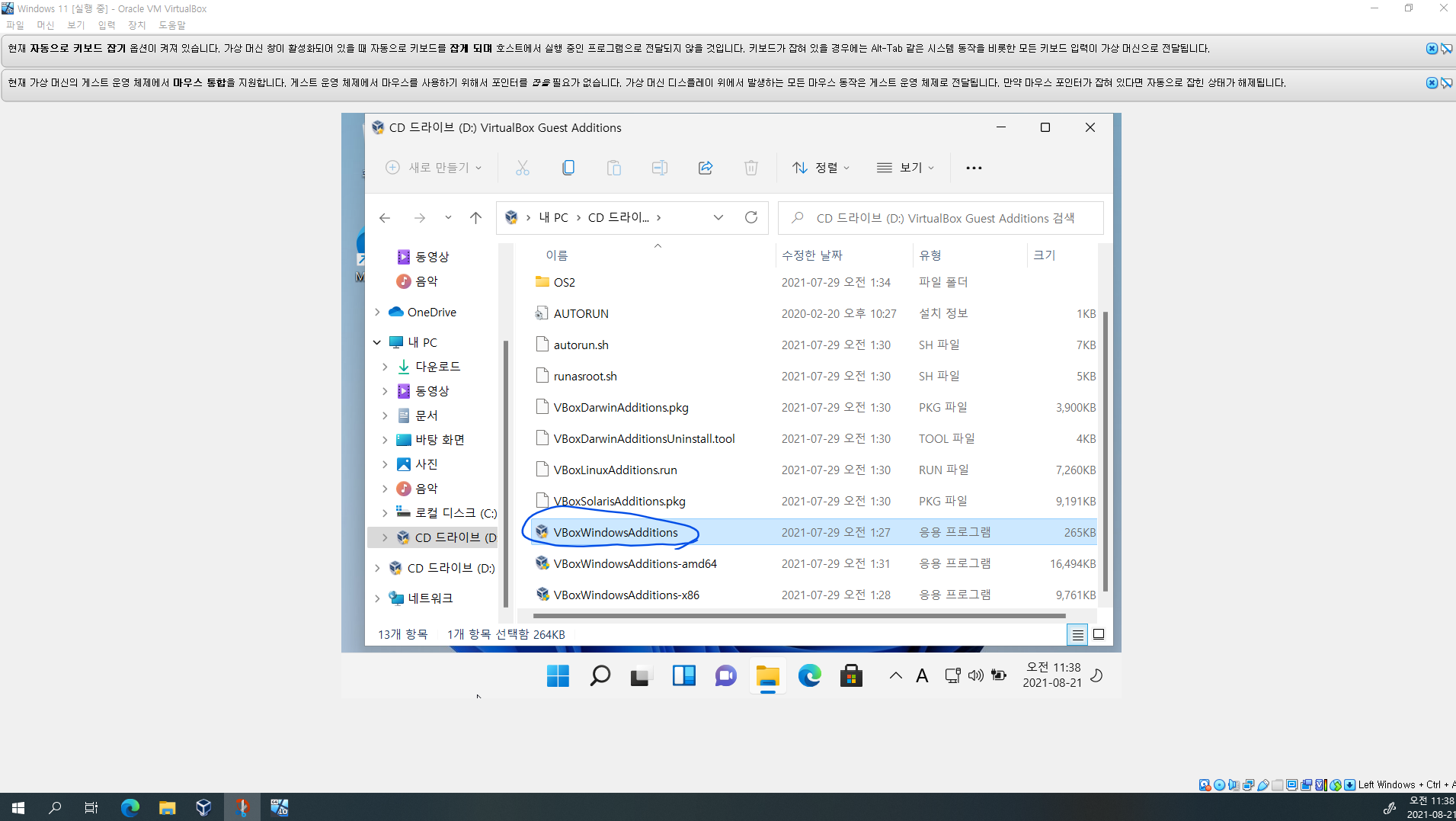1456x821 pixels.
Task: Dismiss the mouse integration notification
Action: tap(1432, 83)
